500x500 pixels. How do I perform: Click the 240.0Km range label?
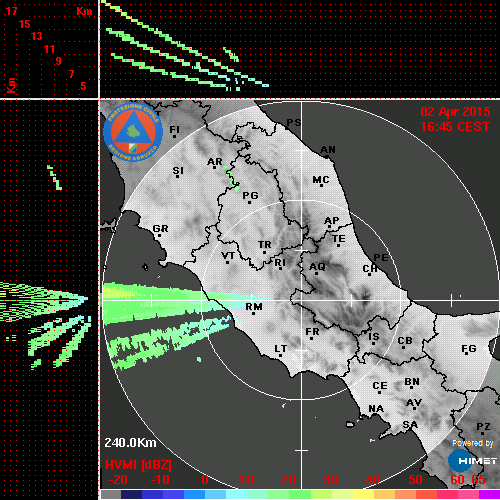click(130, 443)
